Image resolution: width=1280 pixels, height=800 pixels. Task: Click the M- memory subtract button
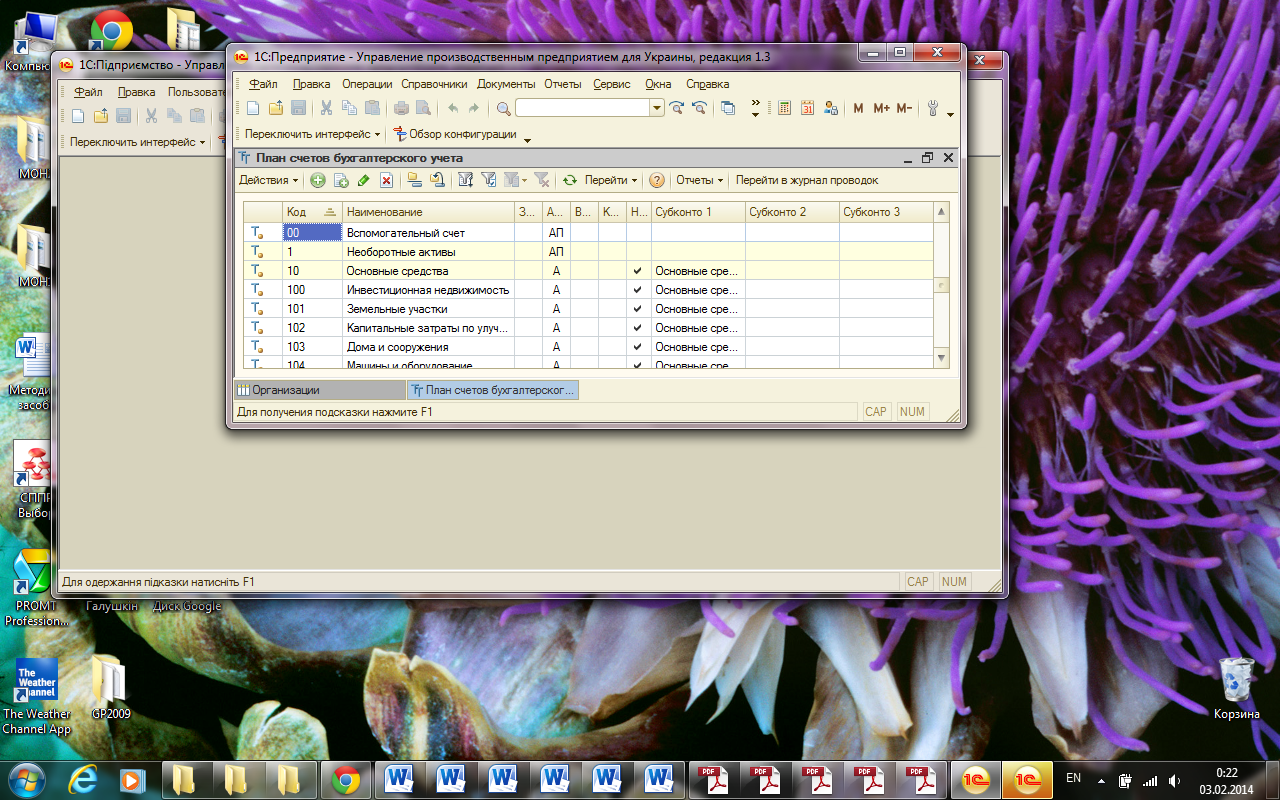(904, 108)
